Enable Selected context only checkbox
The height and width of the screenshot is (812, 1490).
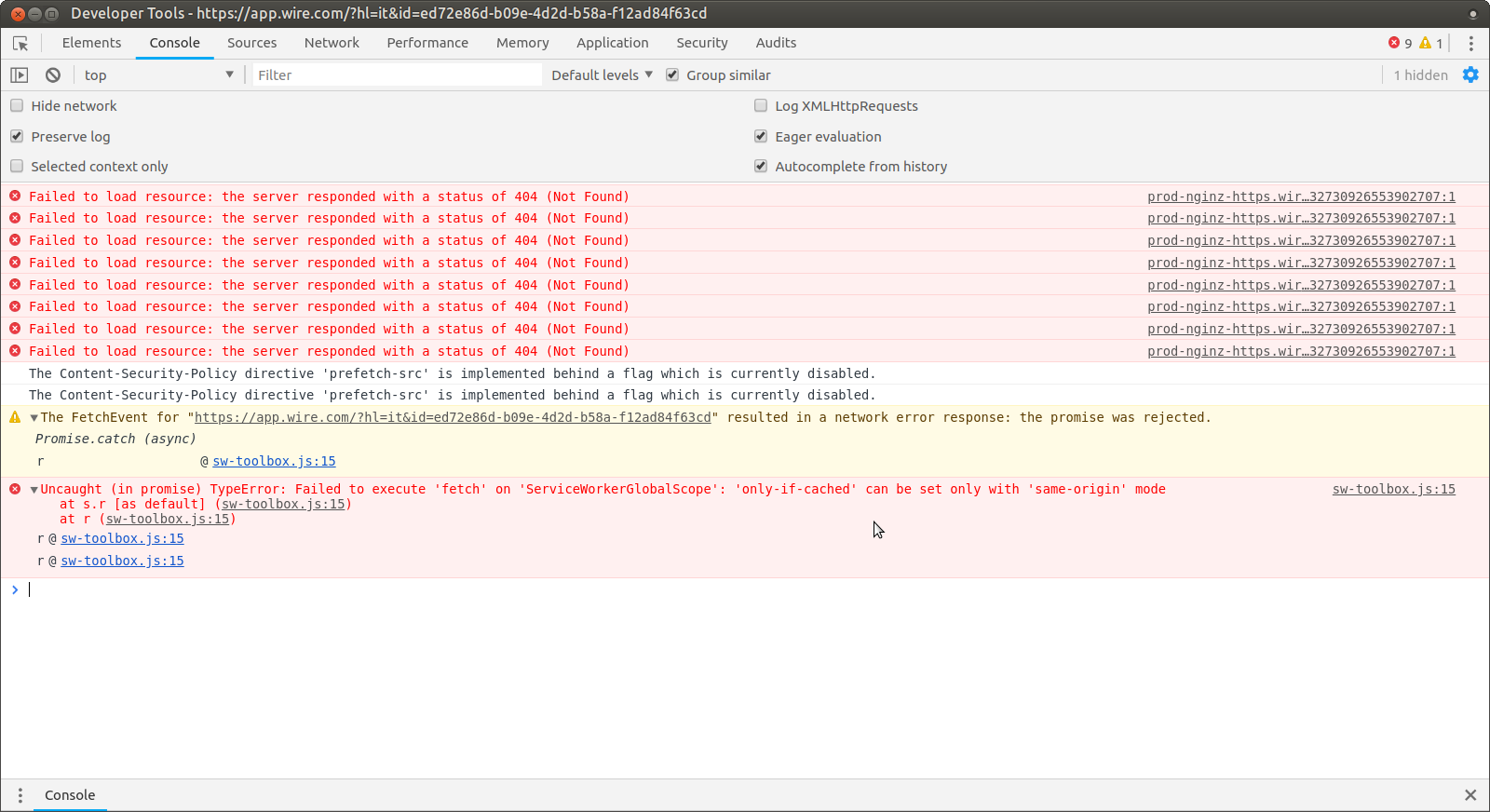coord(17,166)
